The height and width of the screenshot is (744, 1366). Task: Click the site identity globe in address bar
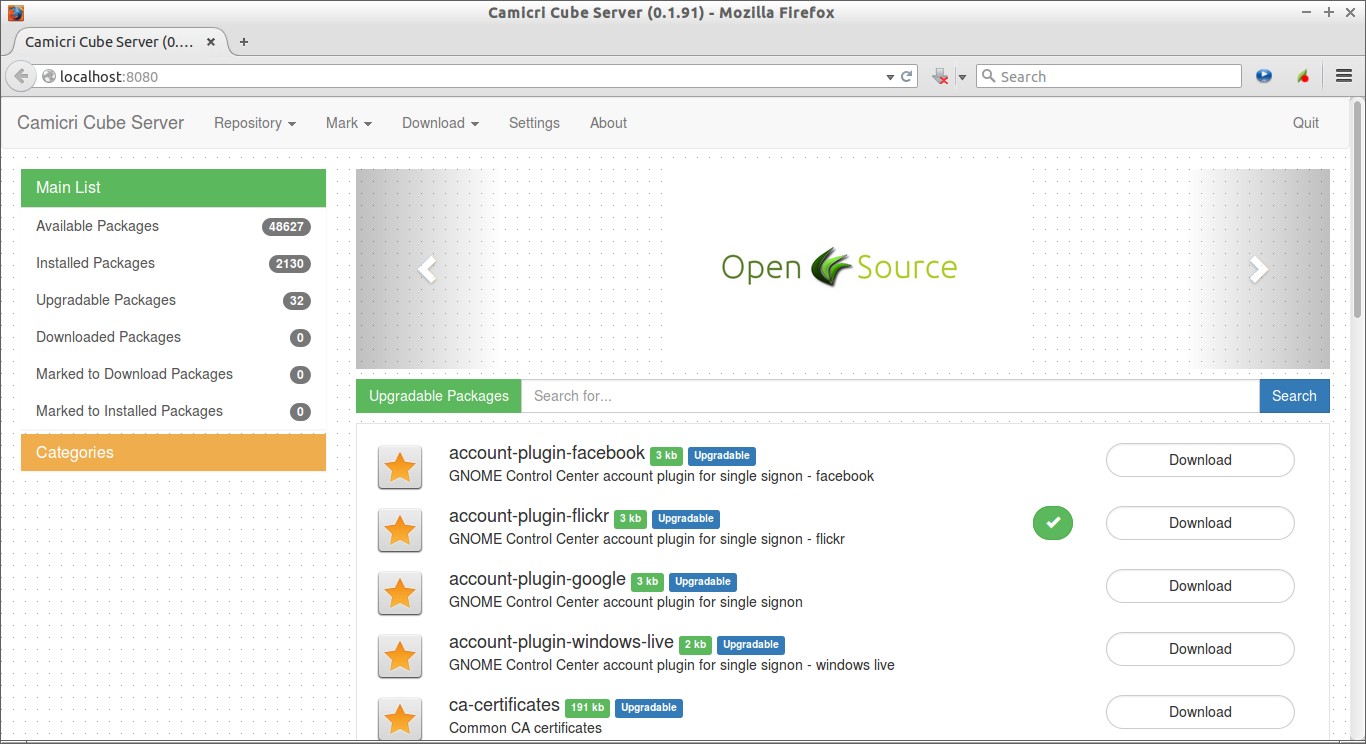coord(48,76)
